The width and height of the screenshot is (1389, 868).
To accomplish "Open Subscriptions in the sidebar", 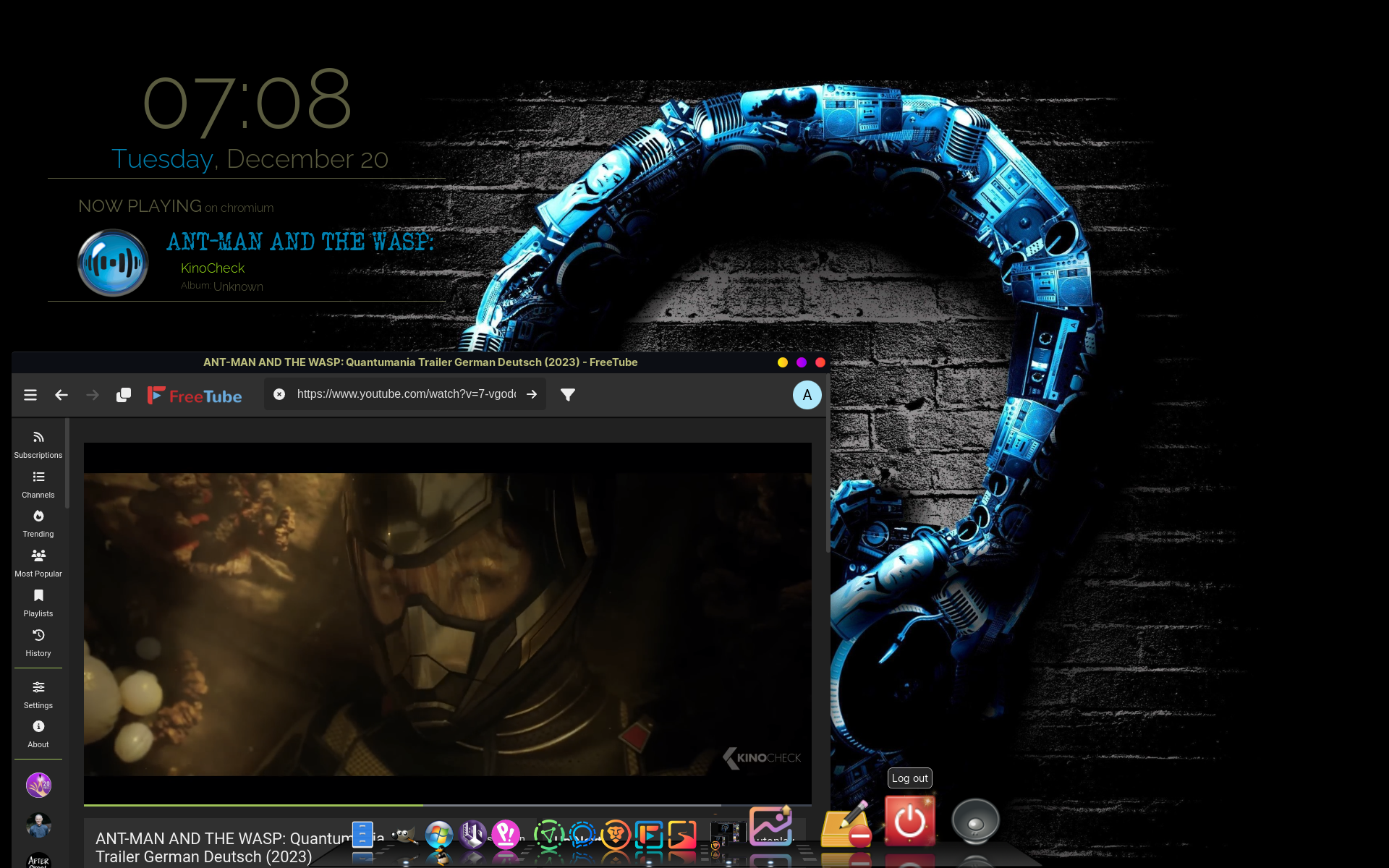I will click(38, 445).
